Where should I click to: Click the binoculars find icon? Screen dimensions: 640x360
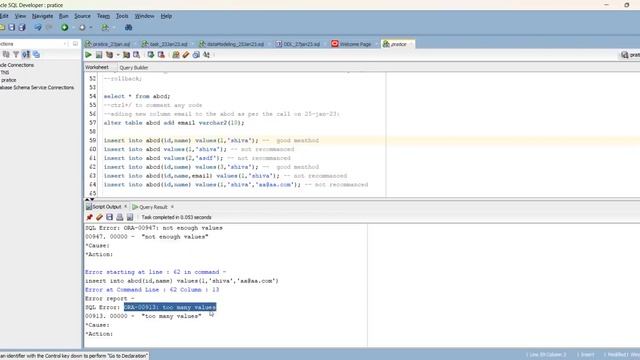(128, 27)
